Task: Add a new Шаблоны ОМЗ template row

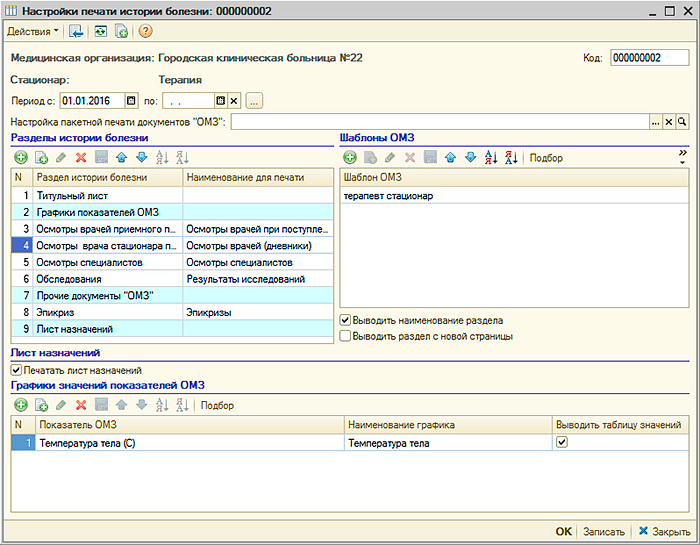Action: pos(350,157)
